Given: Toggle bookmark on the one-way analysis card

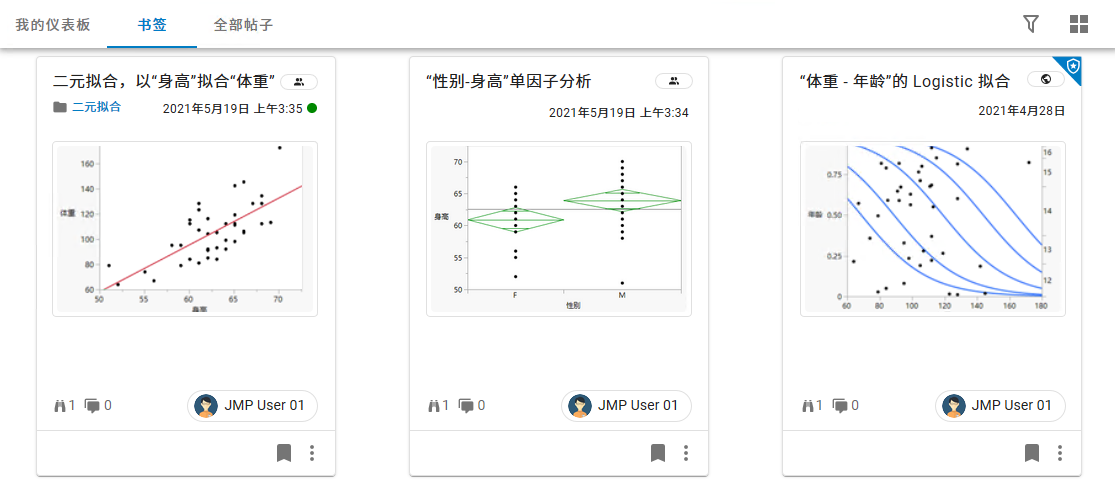Looking at the screenshot, I should [x=658, y=453].
